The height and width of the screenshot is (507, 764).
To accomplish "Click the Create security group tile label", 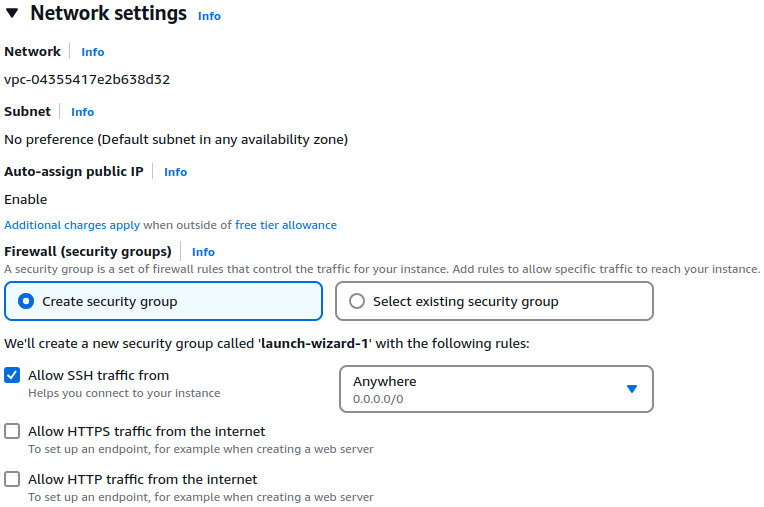I will click(110, 301).
